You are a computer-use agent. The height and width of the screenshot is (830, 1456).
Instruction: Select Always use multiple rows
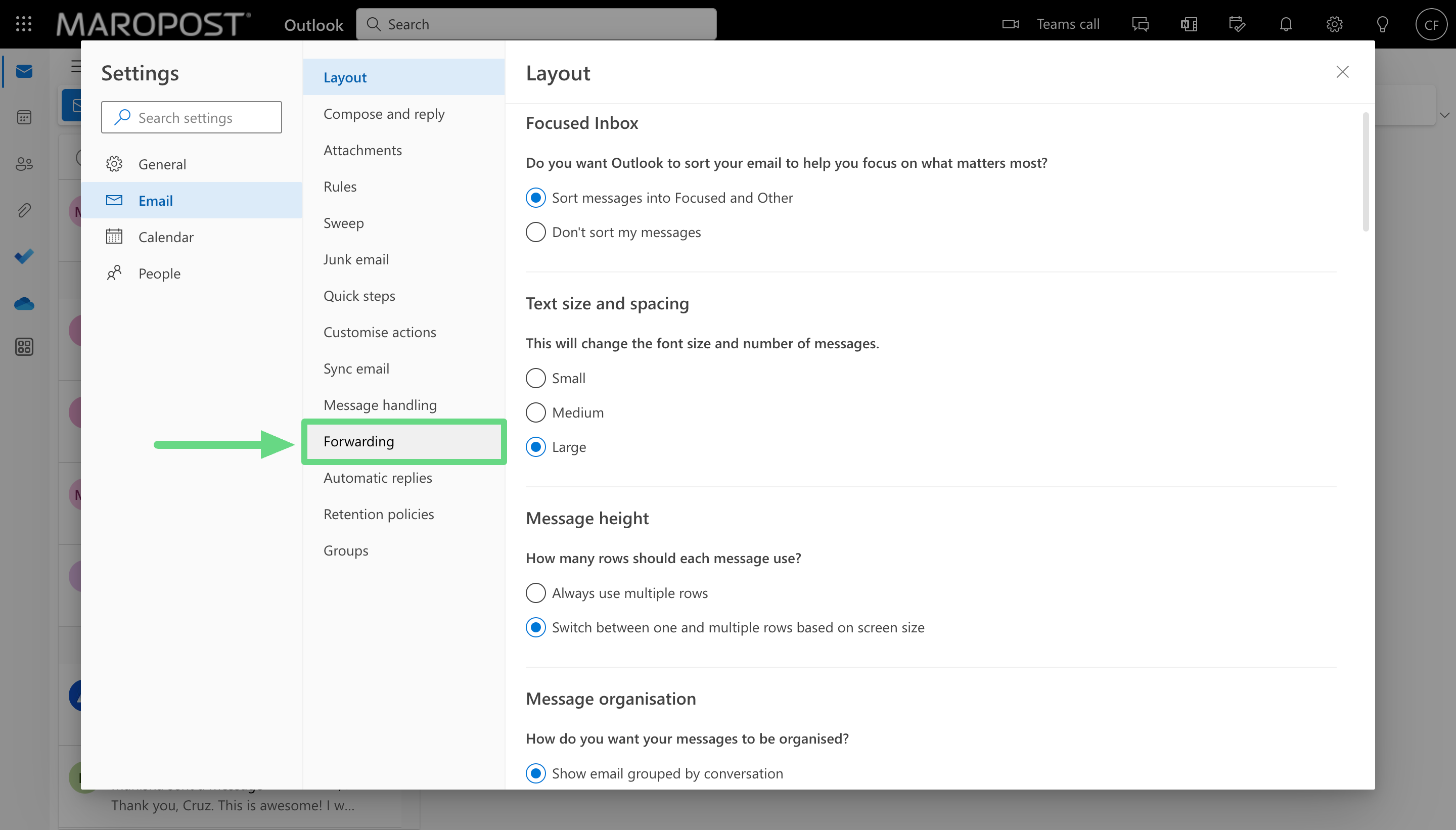pos(536,593)
